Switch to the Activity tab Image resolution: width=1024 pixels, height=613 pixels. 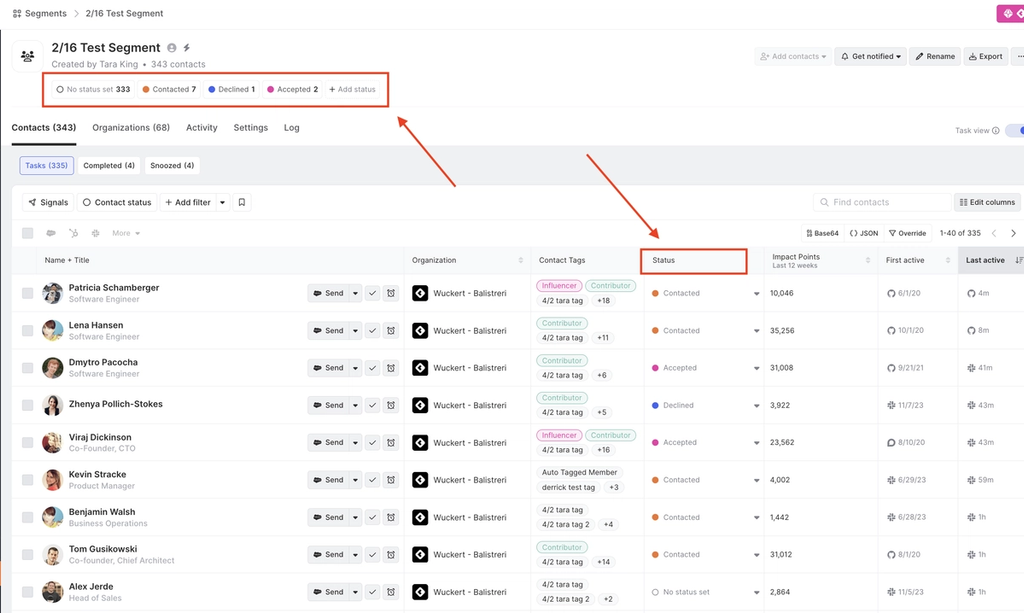(202, 127)
